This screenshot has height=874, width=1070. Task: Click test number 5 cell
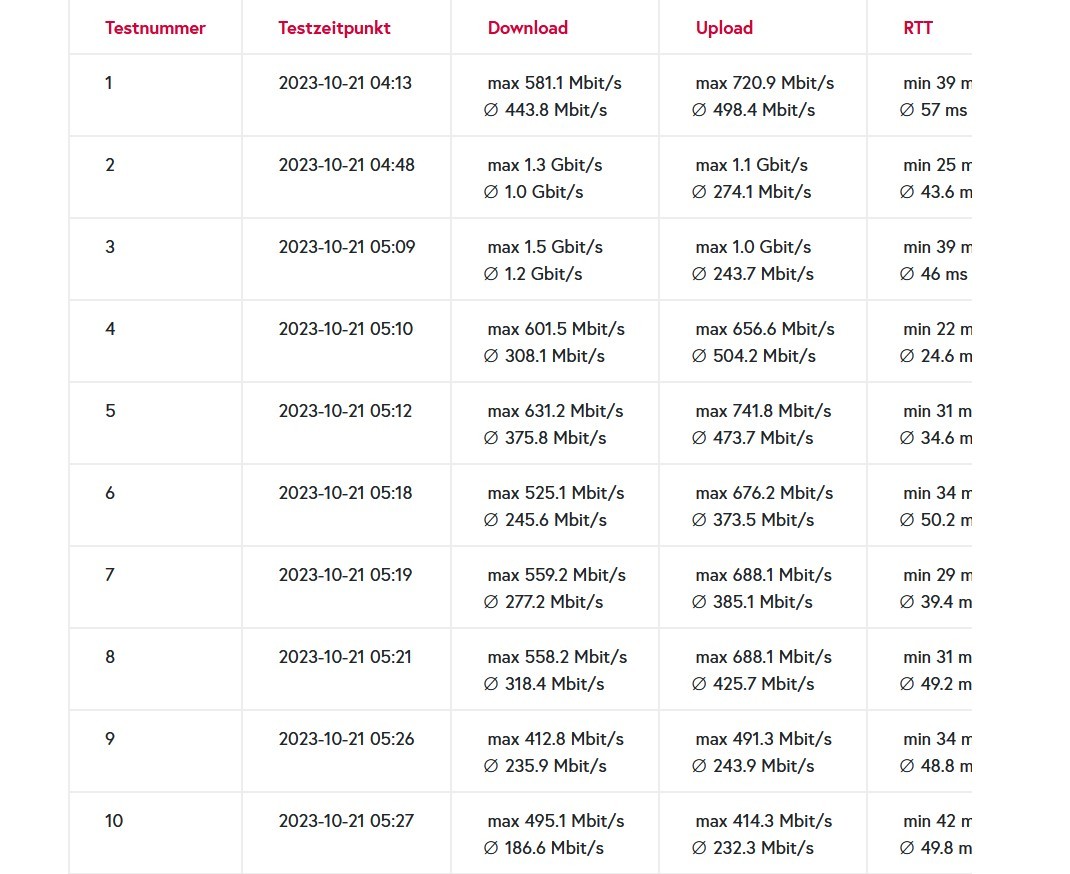110,411
